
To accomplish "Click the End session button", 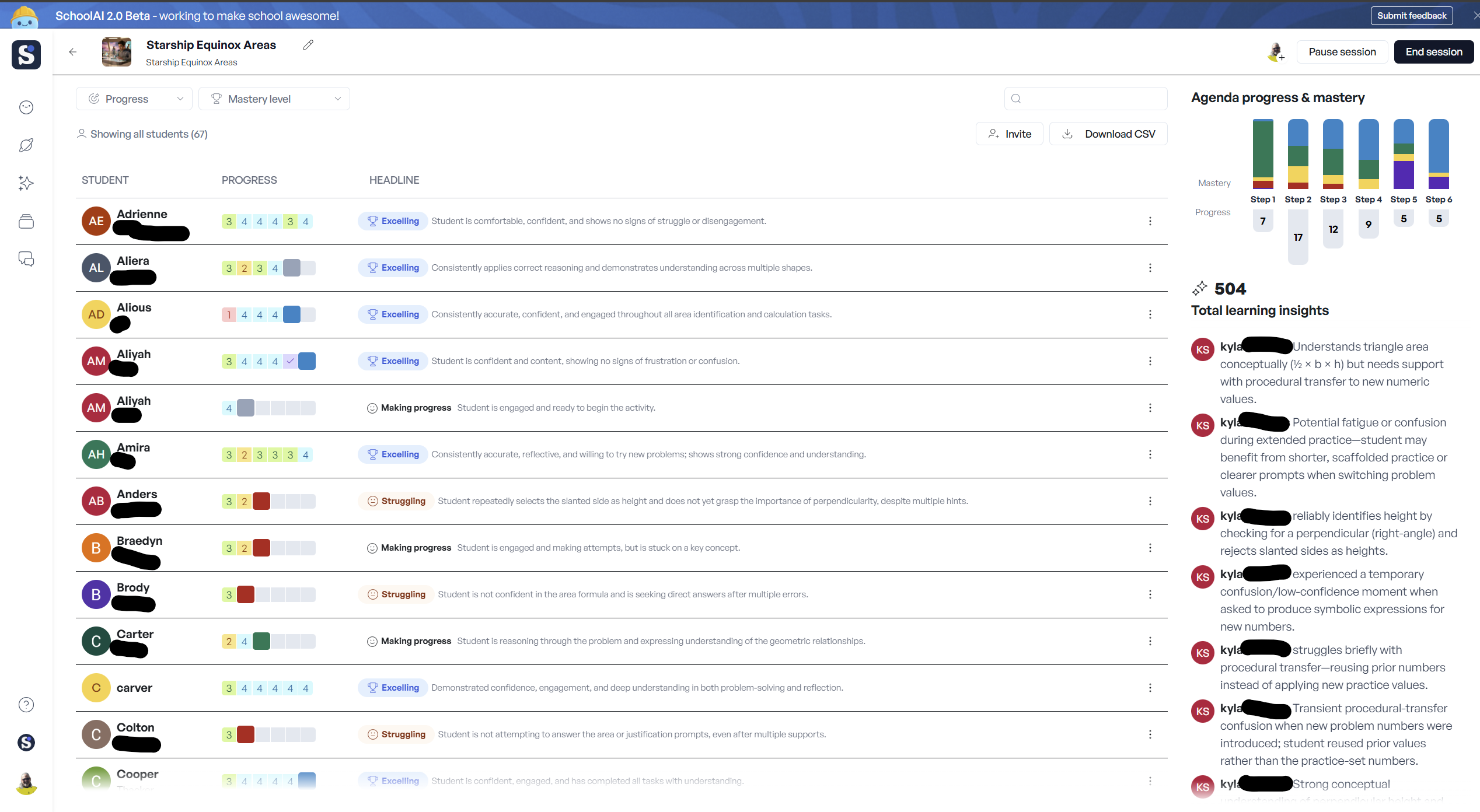I will pos(1433,52).
